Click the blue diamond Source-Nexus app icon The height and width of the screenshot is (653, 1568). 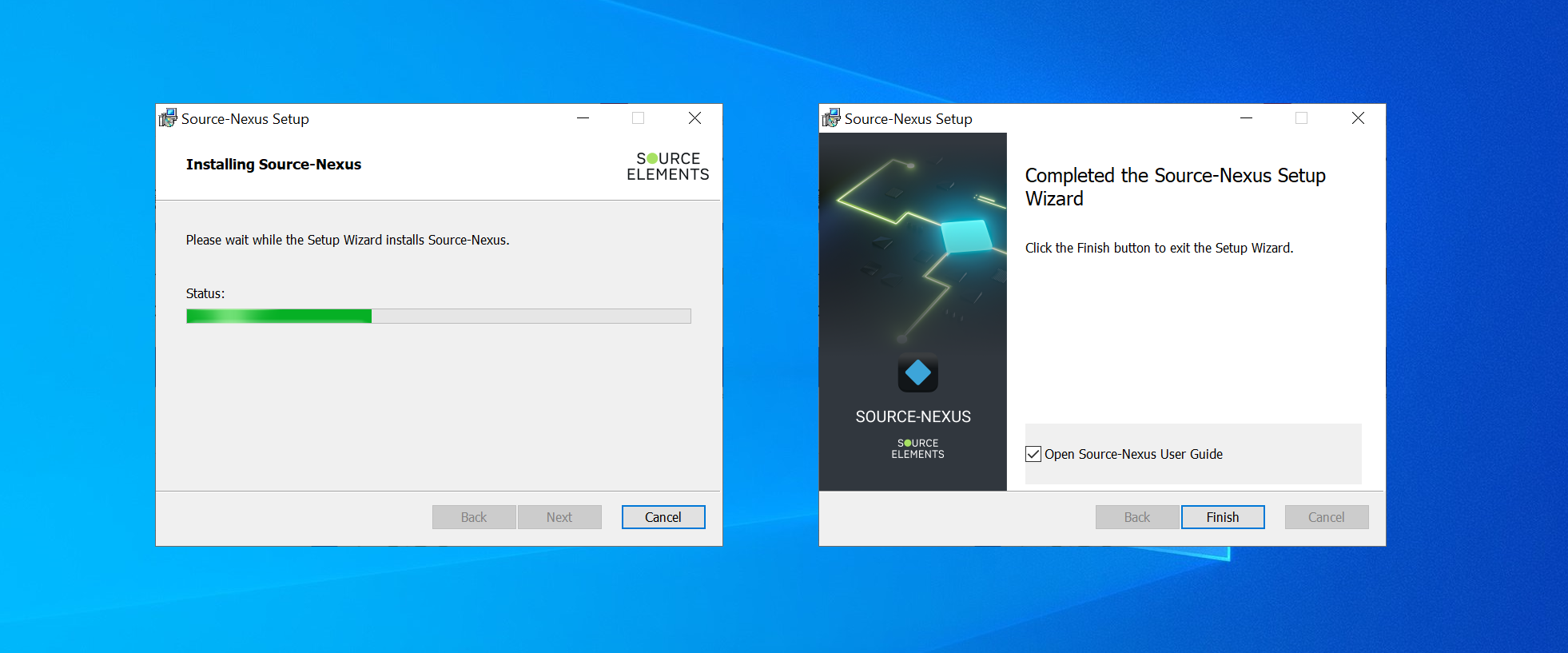pos(917,372)
